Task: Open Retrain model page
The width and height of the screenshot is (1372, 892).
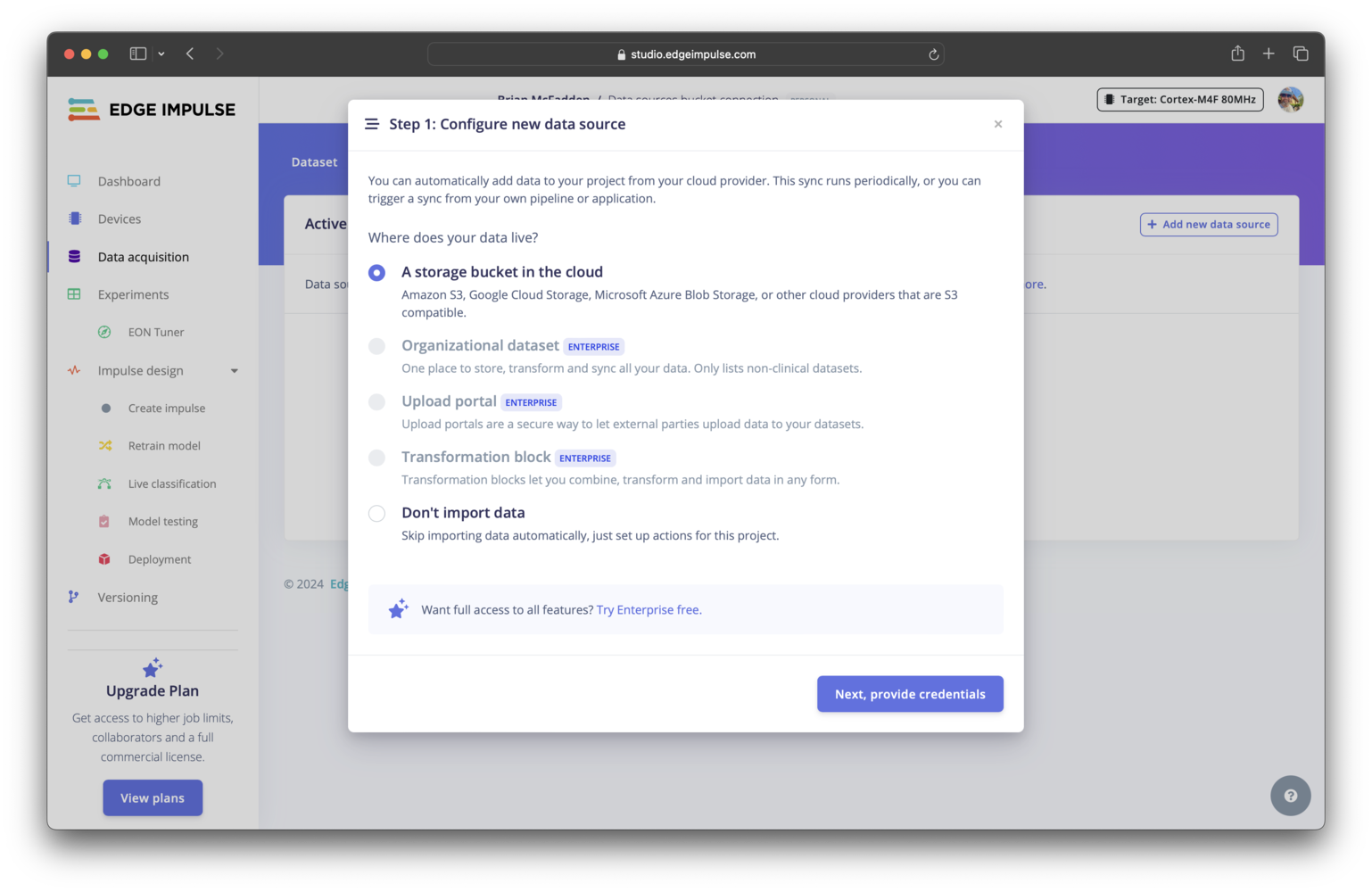Action: [164, 446]
